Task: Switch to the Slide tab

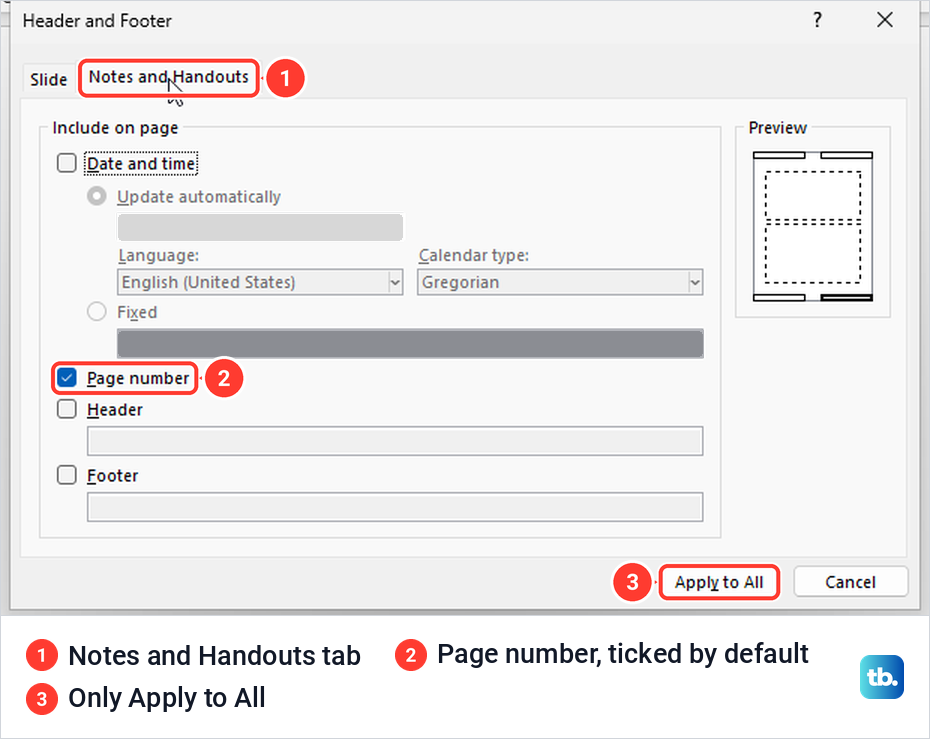Action: (x=48, y=79)
